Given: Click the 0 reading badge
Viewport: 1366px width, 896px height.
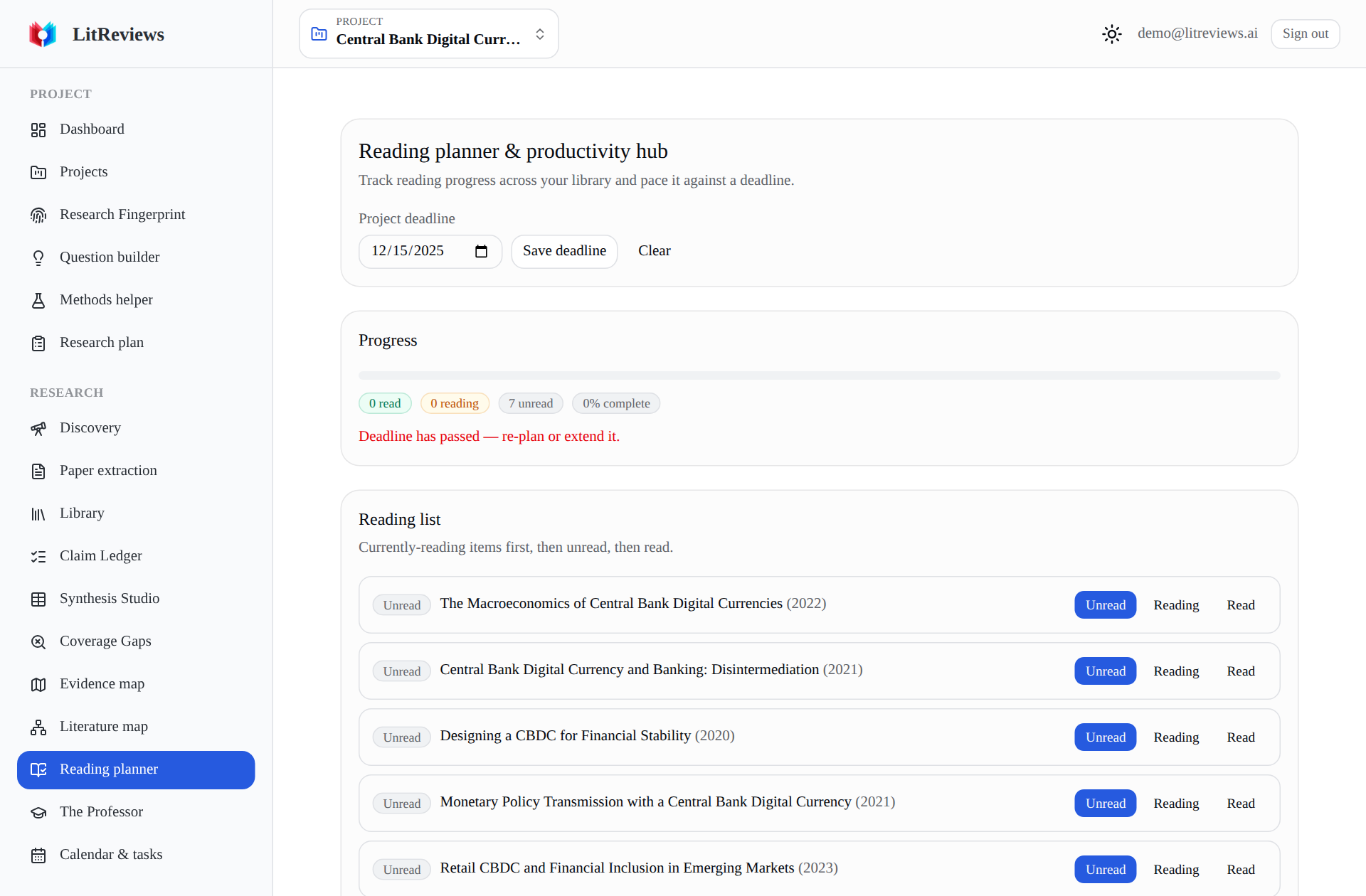Looking at the screenshot, I should [x=455, y=403].
